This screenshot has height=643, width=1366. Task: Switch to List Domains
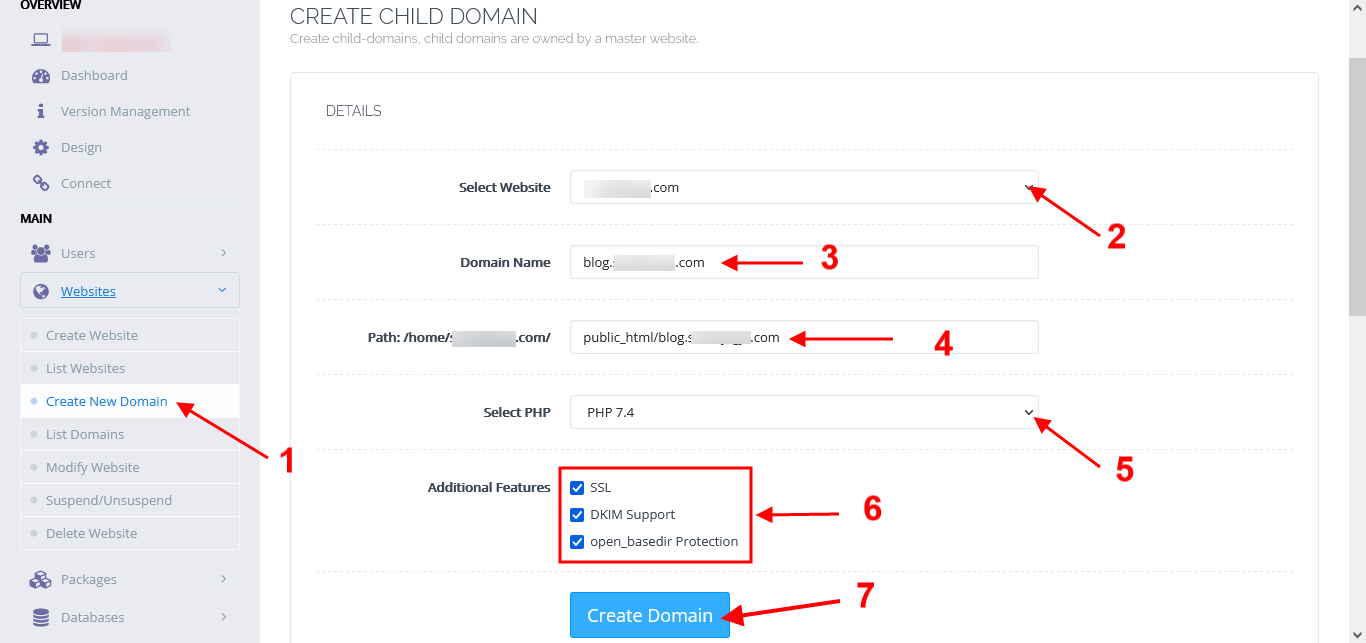(x=87, y=434)
